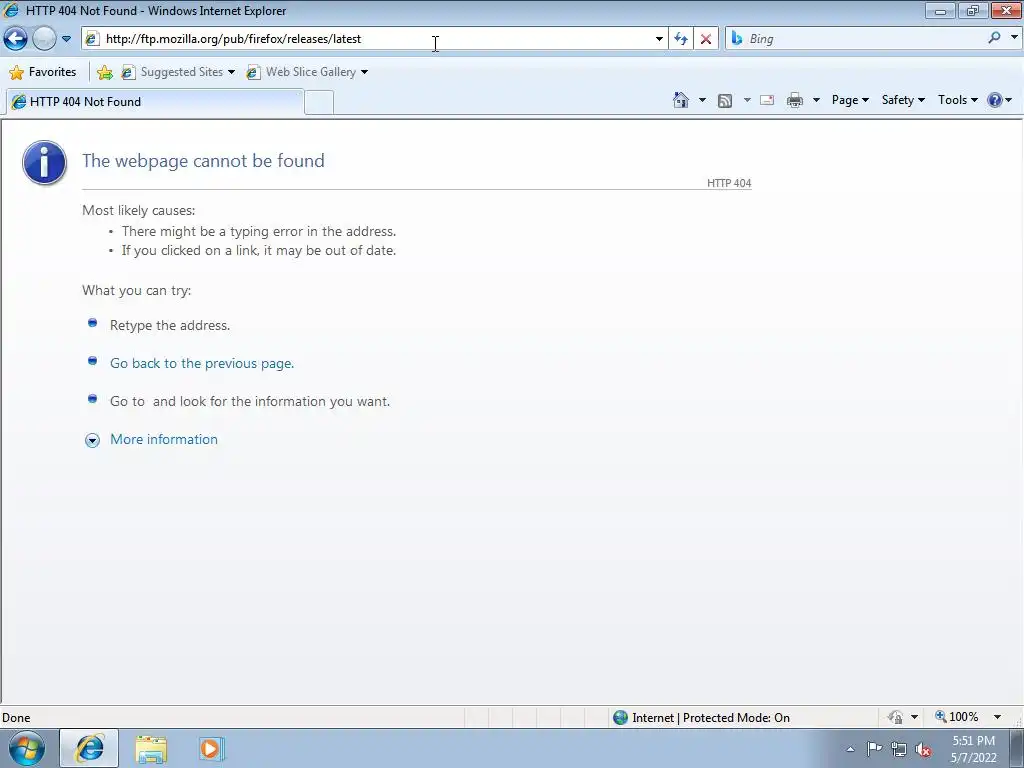
Task: Click the Home page icon
Action: (681, 100)
